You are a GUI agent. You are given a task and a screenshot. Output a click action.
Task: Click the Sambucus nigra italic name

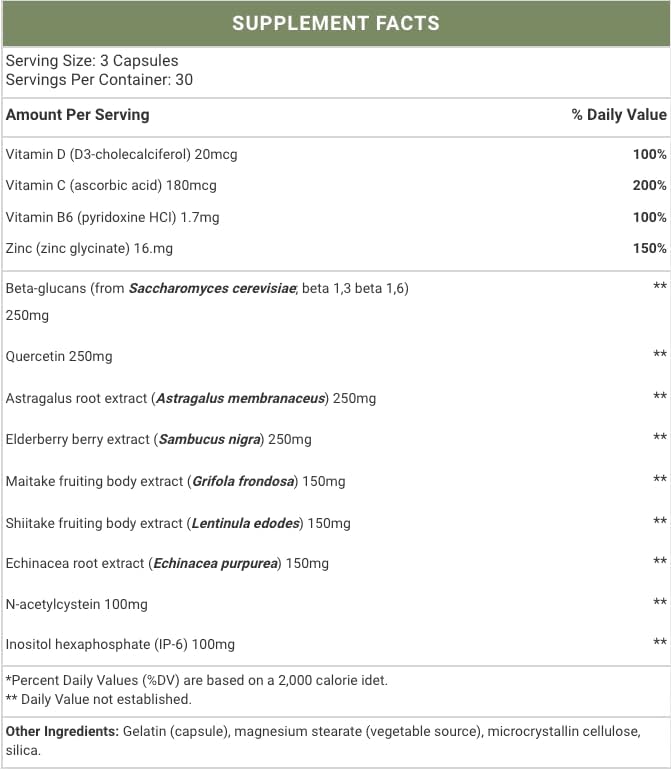click(x=210, y=440)
